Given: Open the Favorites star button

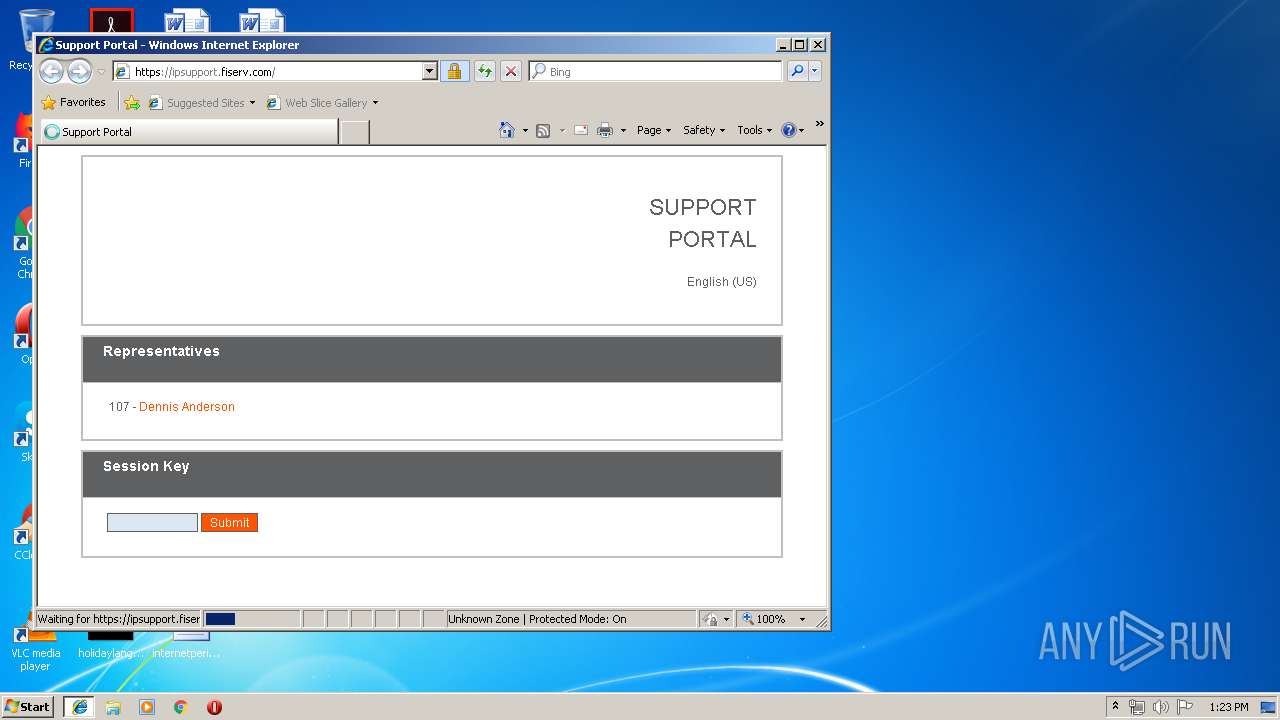Looking at the screenshot, I should click(73, 102).
